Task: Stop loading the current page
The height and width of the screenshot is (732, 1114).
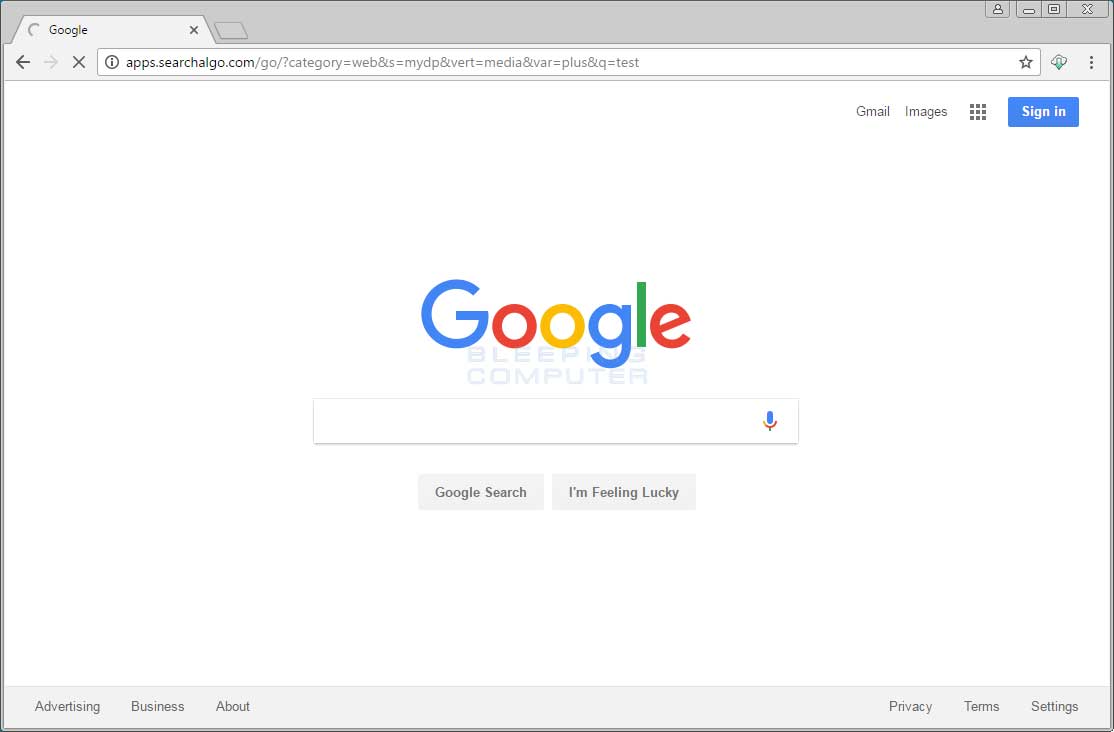Action: click(79, 63)
